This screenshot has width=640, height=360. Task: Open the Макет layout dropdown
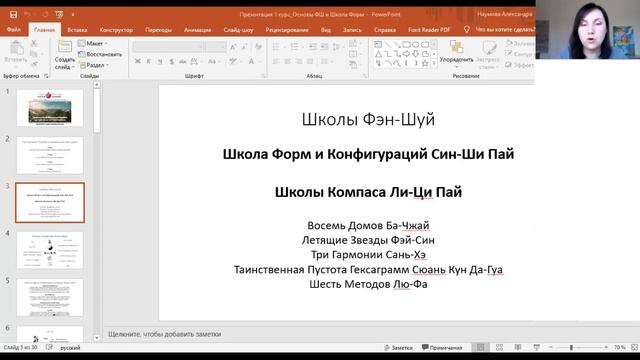click(93, 43)
